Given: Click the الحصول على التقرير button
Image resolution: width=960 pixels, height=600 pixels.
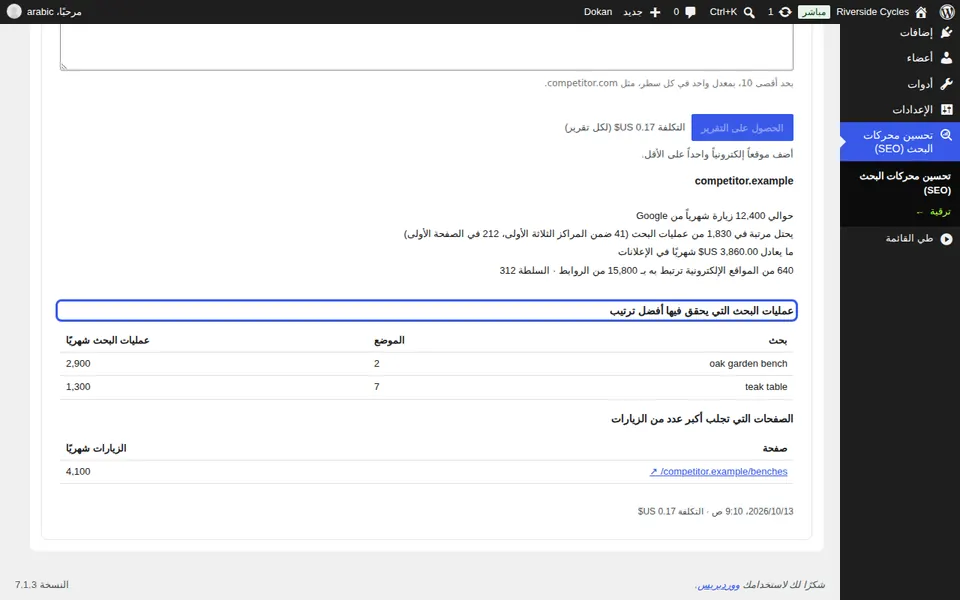Looking at the screenshot, I should click(742, 127).
